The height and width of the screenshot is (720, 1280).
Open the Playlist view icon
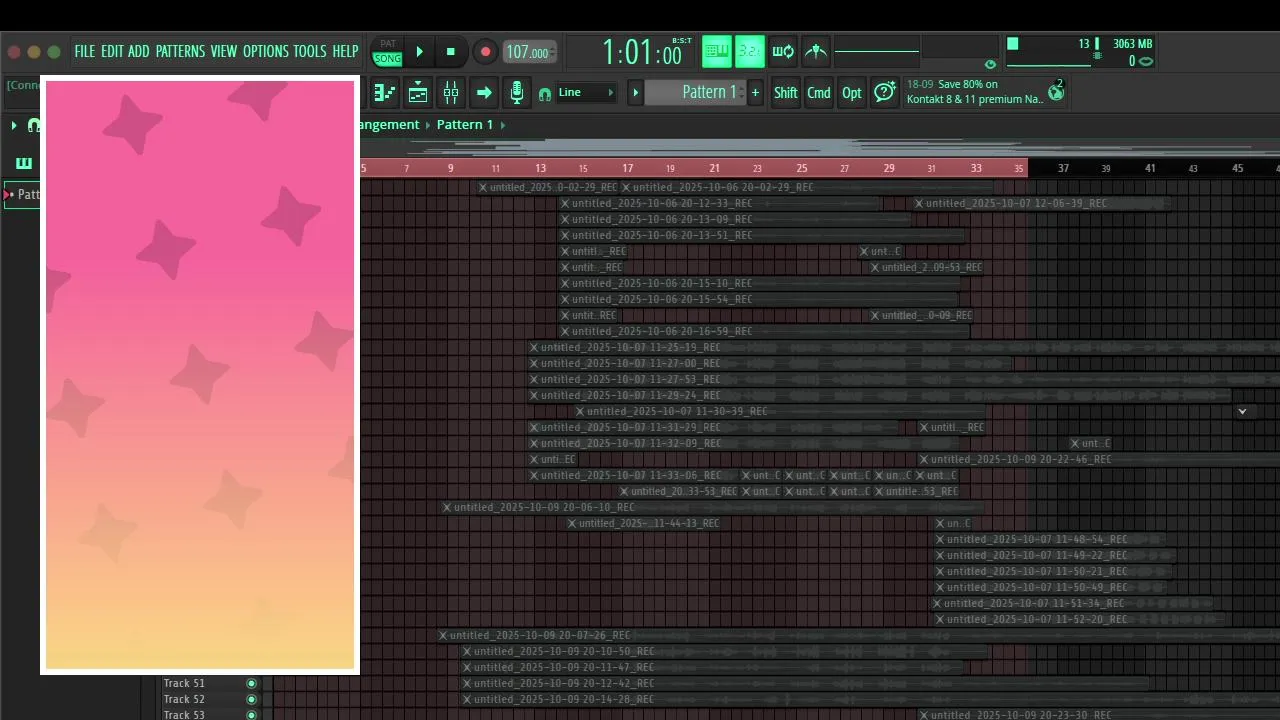384,93
